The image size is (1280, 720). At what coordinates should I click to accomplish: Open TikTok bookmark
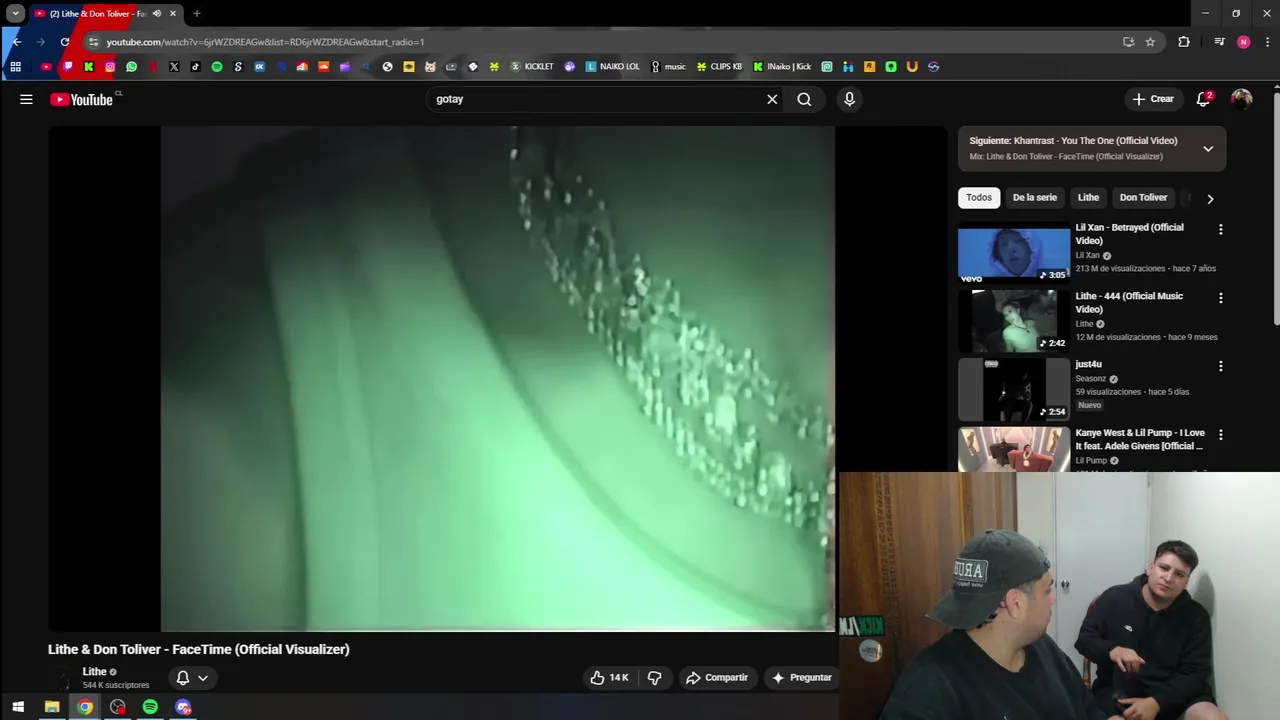coord(195,67)
